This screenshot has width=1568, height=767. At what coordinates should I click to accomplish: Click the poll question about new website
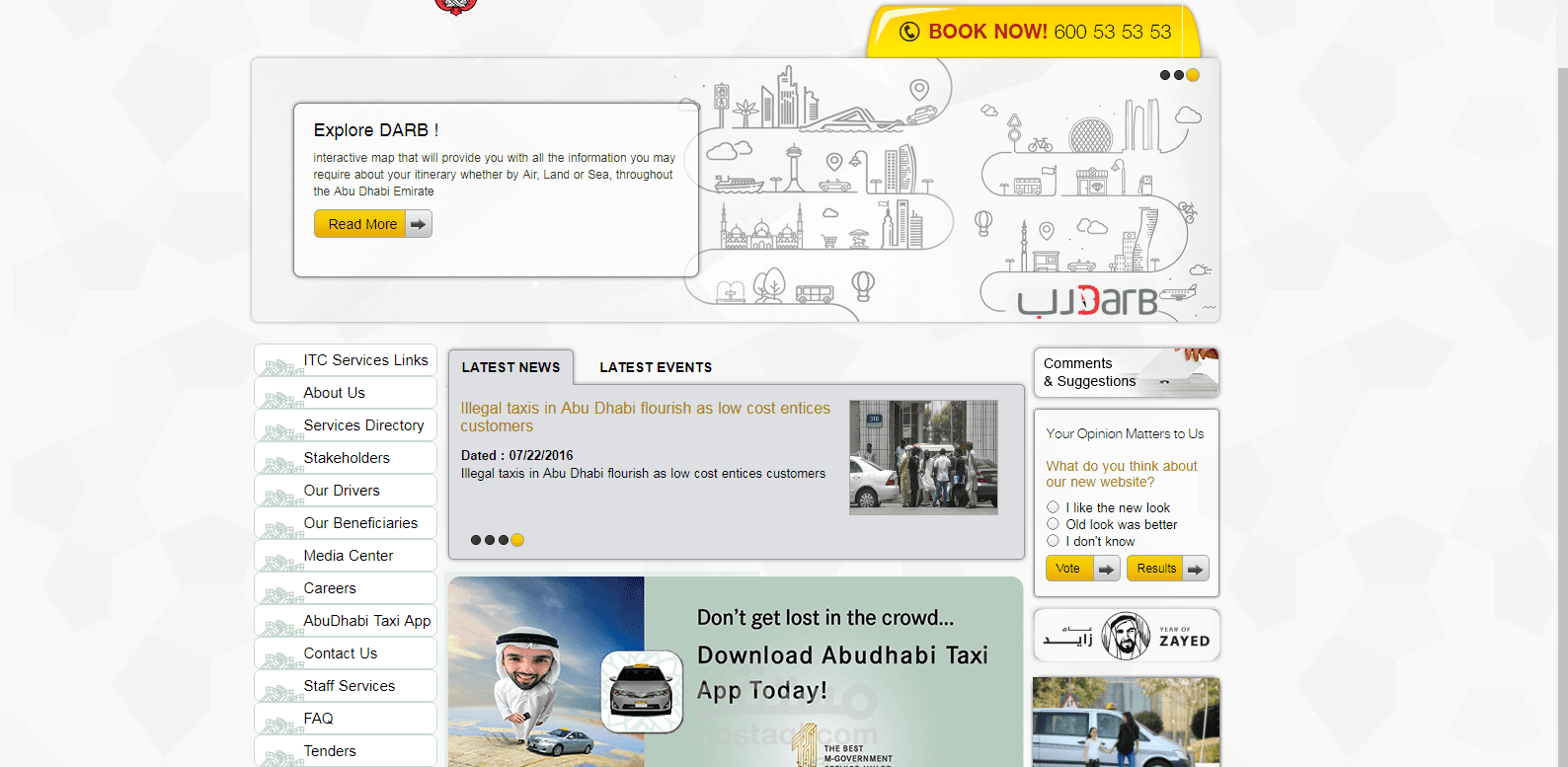(x=1122, y=474)
